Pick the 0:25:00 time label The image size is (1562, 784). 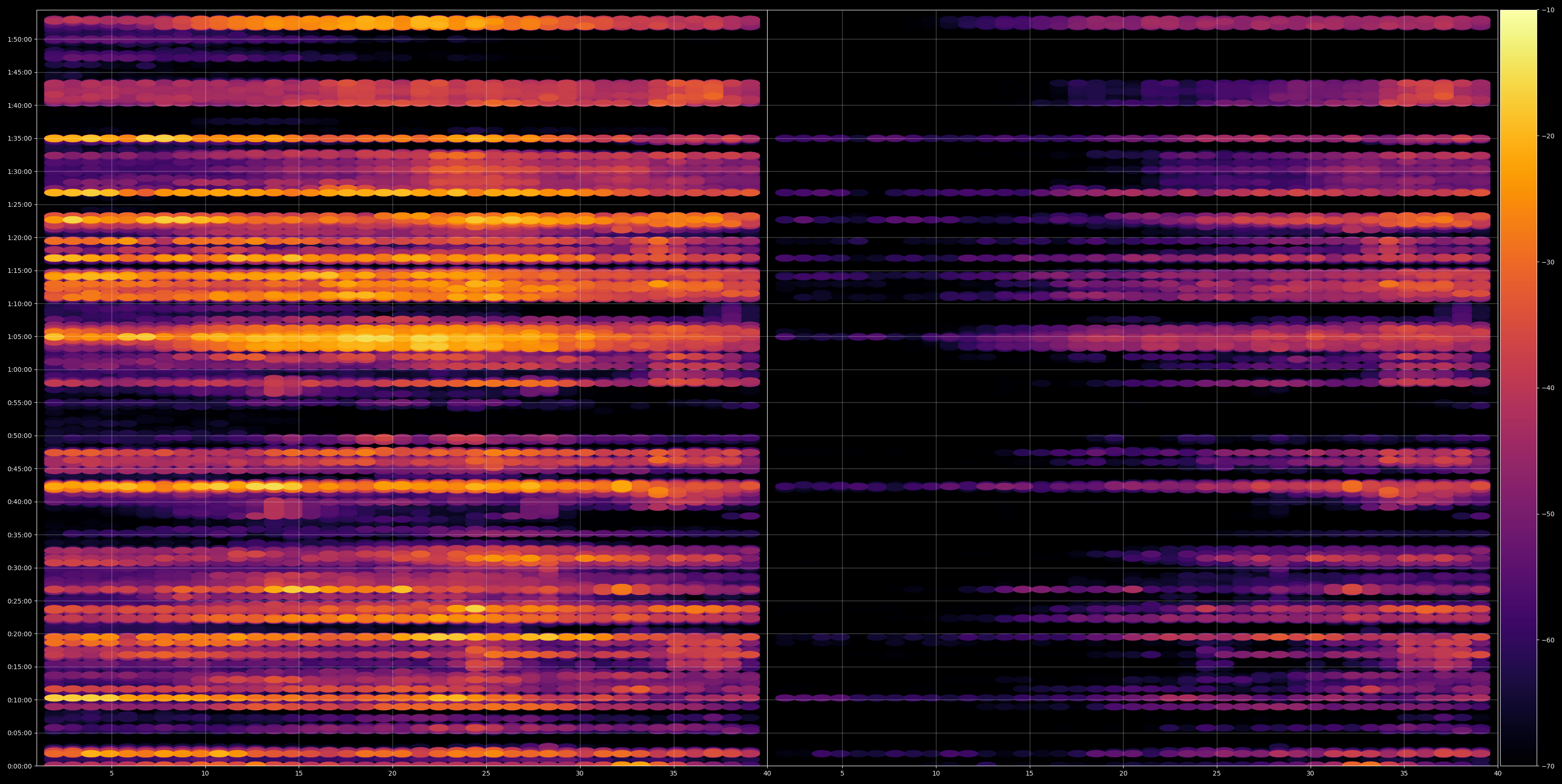tap(19, 601)
